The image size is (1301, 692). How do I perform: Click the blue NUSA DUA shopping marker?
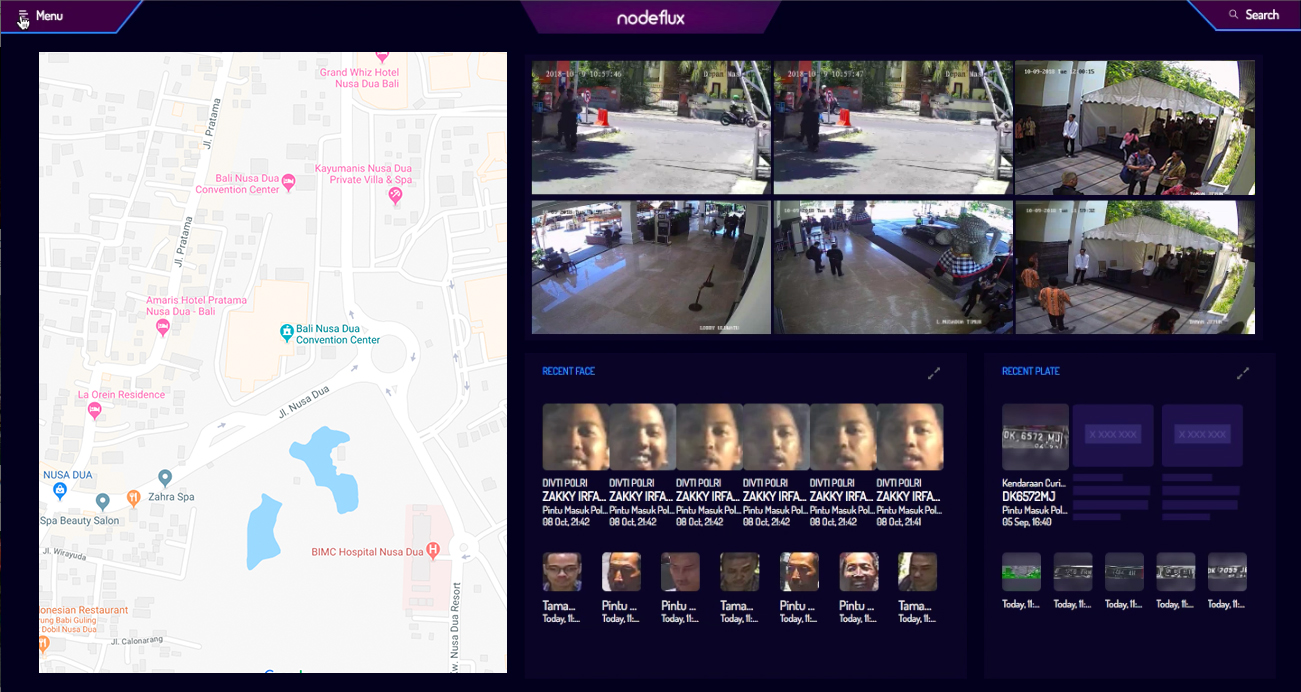click(x=59, y=490)
